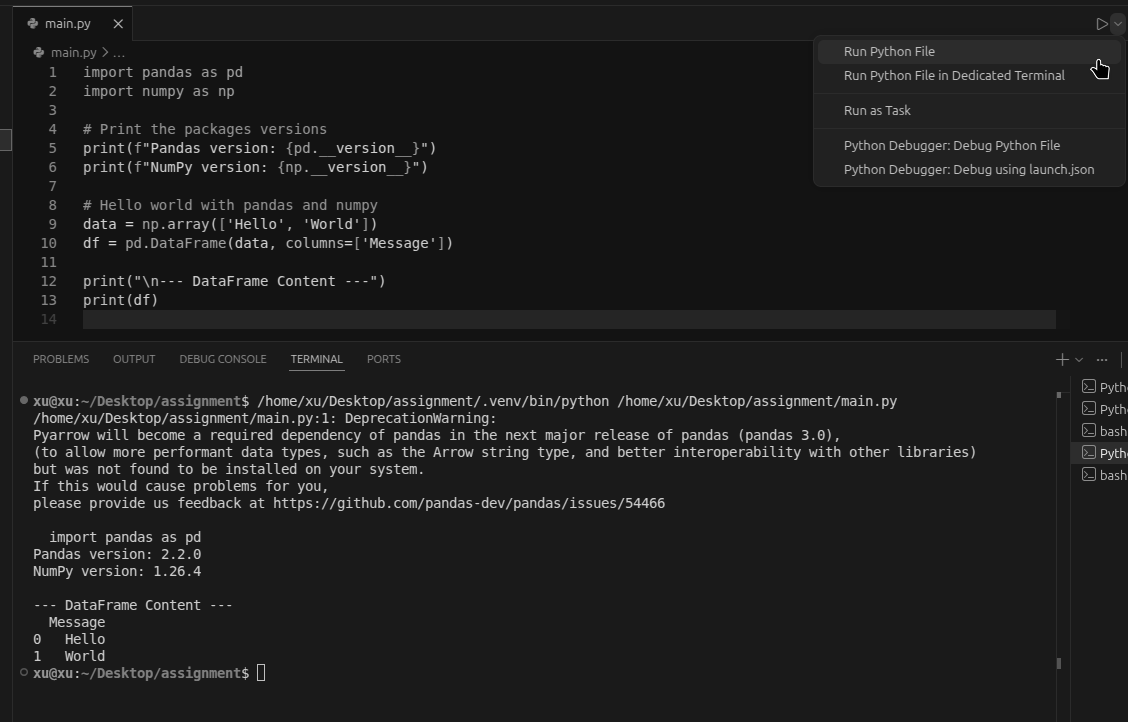
Task: Click the last bash terminal in the list
Action: pyautogui.click(x=1100, y=475)
